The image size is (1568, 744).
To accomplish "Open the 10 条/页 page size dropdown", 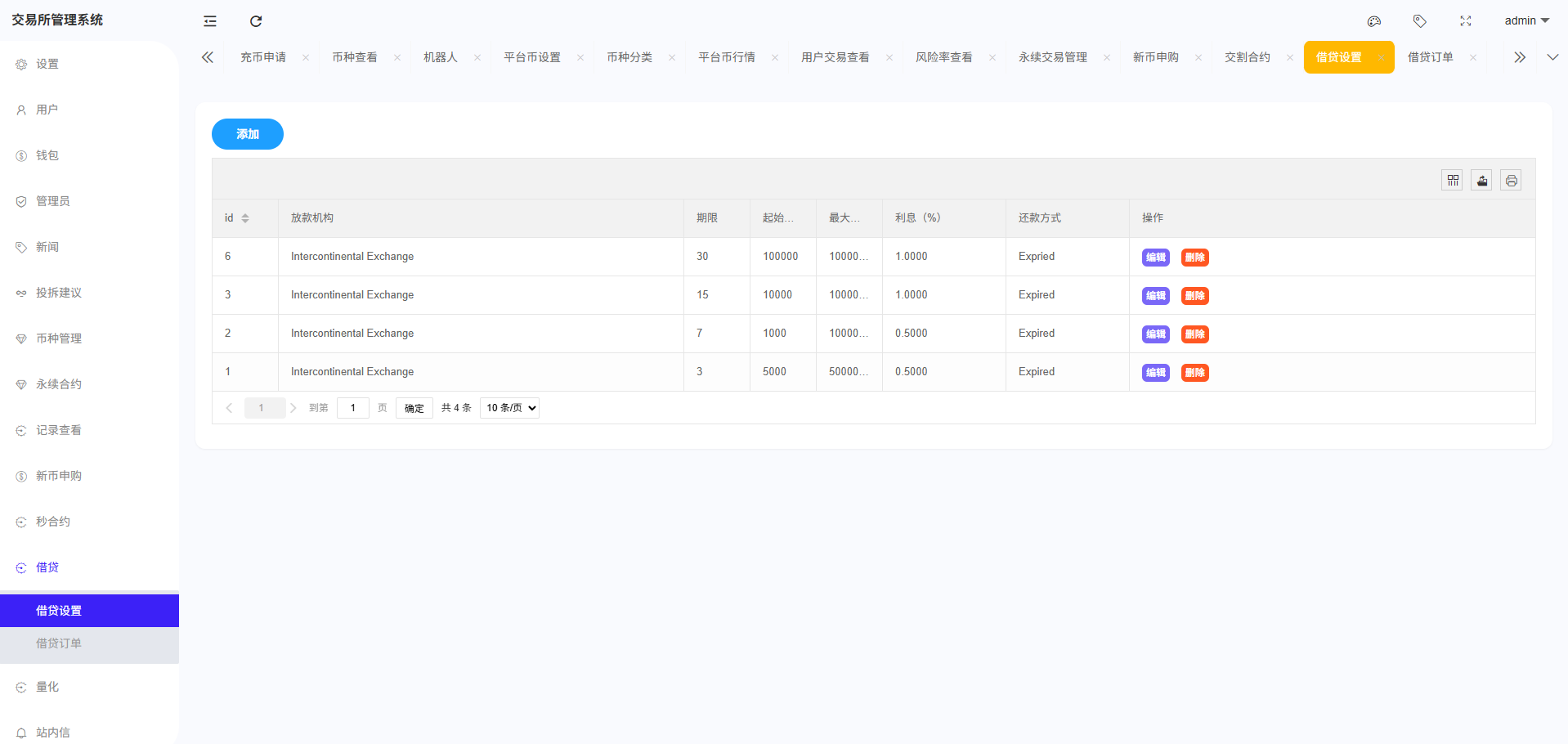I will coord(509,408).
